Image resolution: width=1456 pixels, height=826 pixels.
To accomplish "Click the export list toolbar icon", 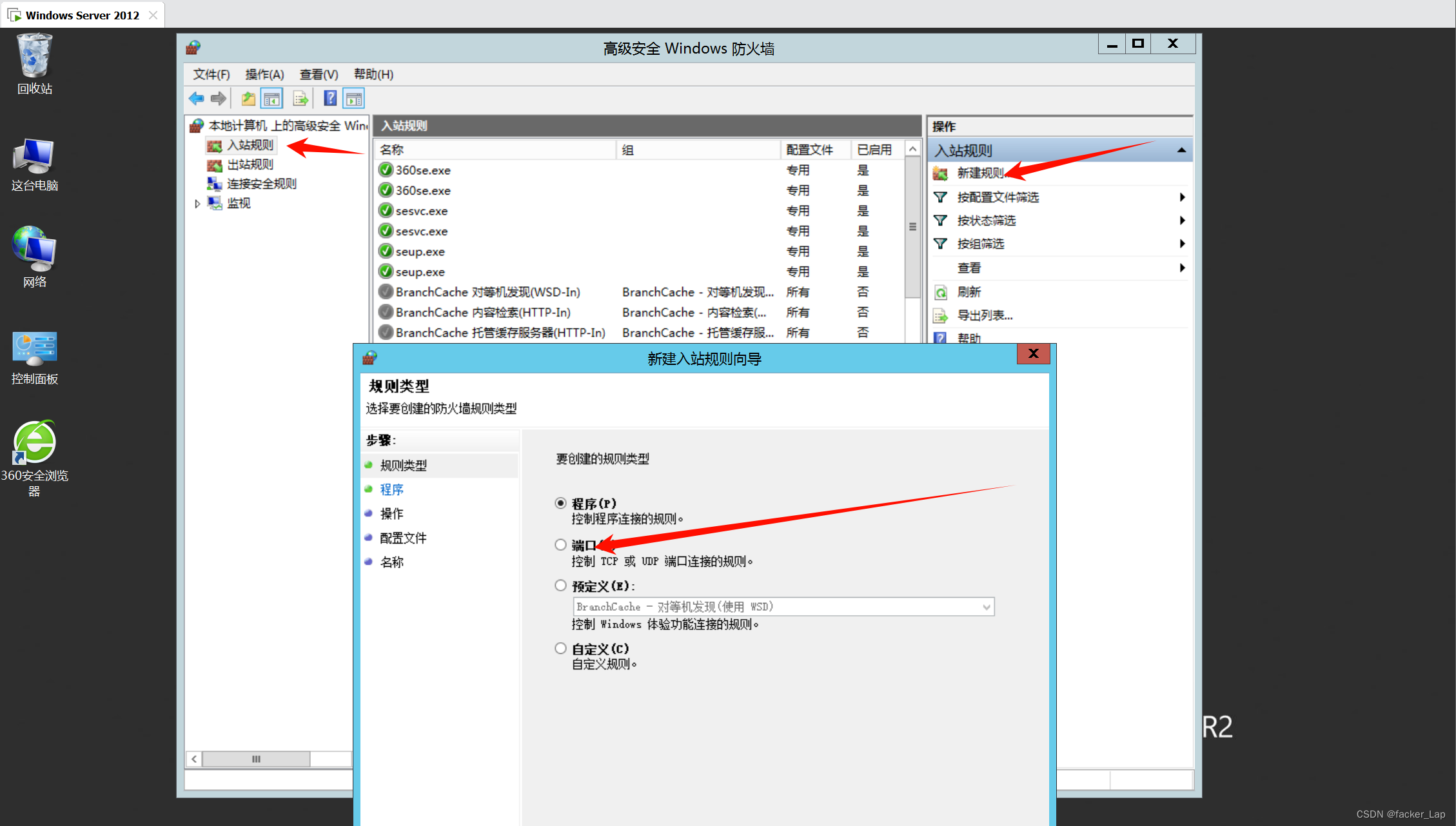I will [300, 99].
